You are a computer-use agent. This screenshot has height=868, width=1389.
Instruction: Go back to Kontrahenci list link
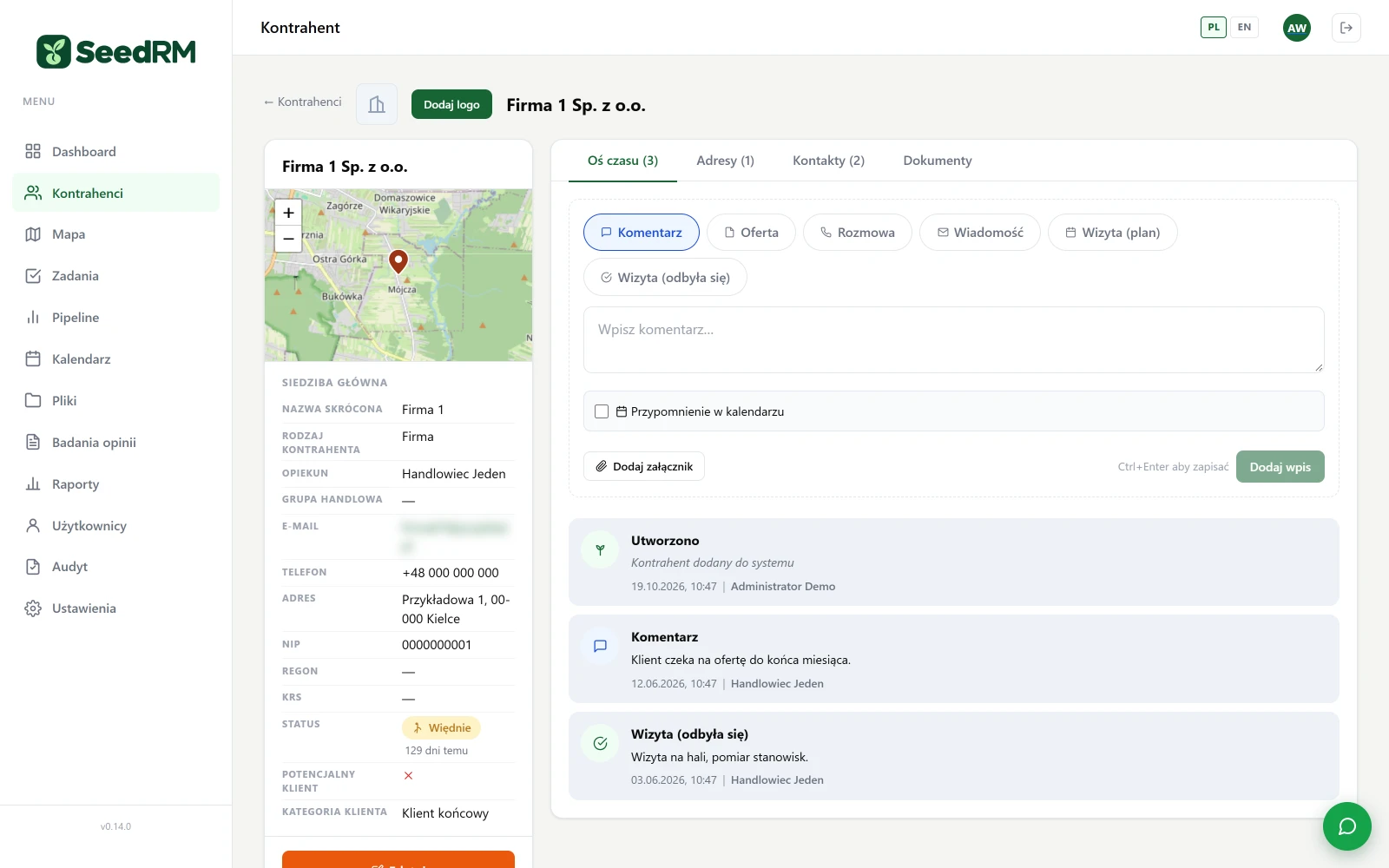302,102
